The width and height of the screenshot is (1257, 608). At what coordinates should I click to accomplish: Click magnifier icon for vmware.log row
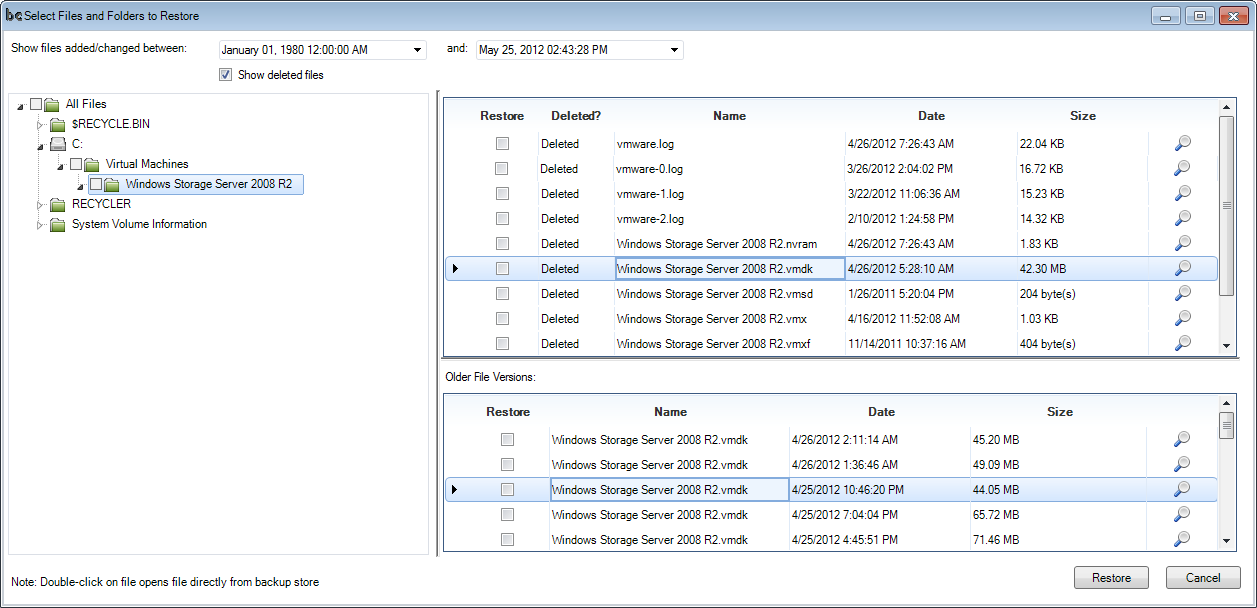click(1182, 143)
